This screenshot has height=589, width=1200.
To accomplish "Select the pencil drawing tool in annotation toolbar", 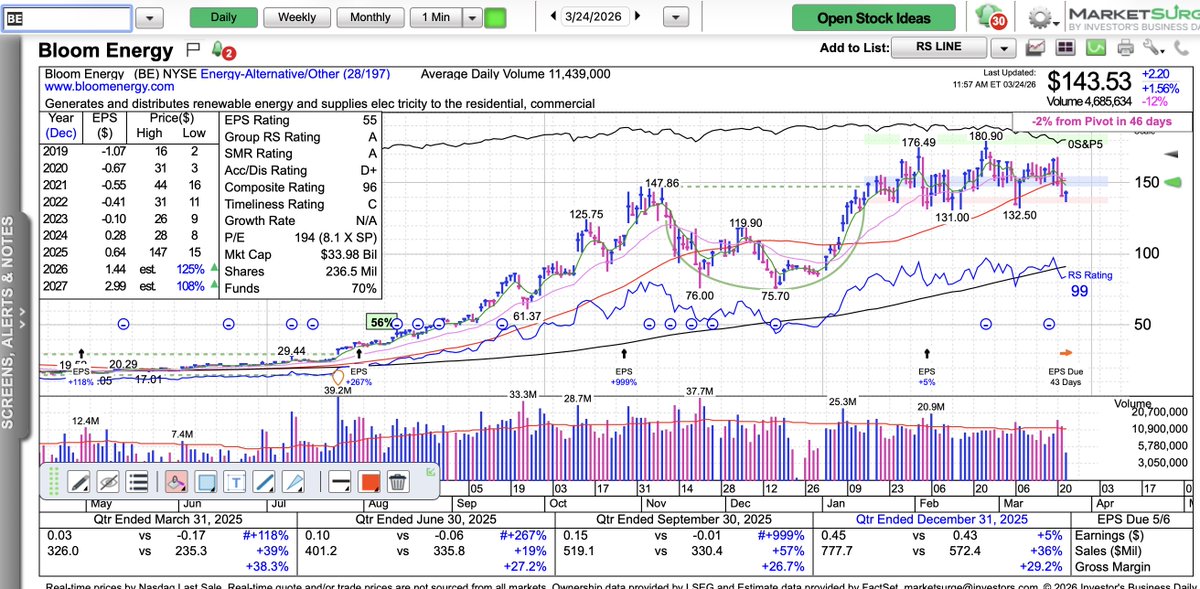I will 79,481.
